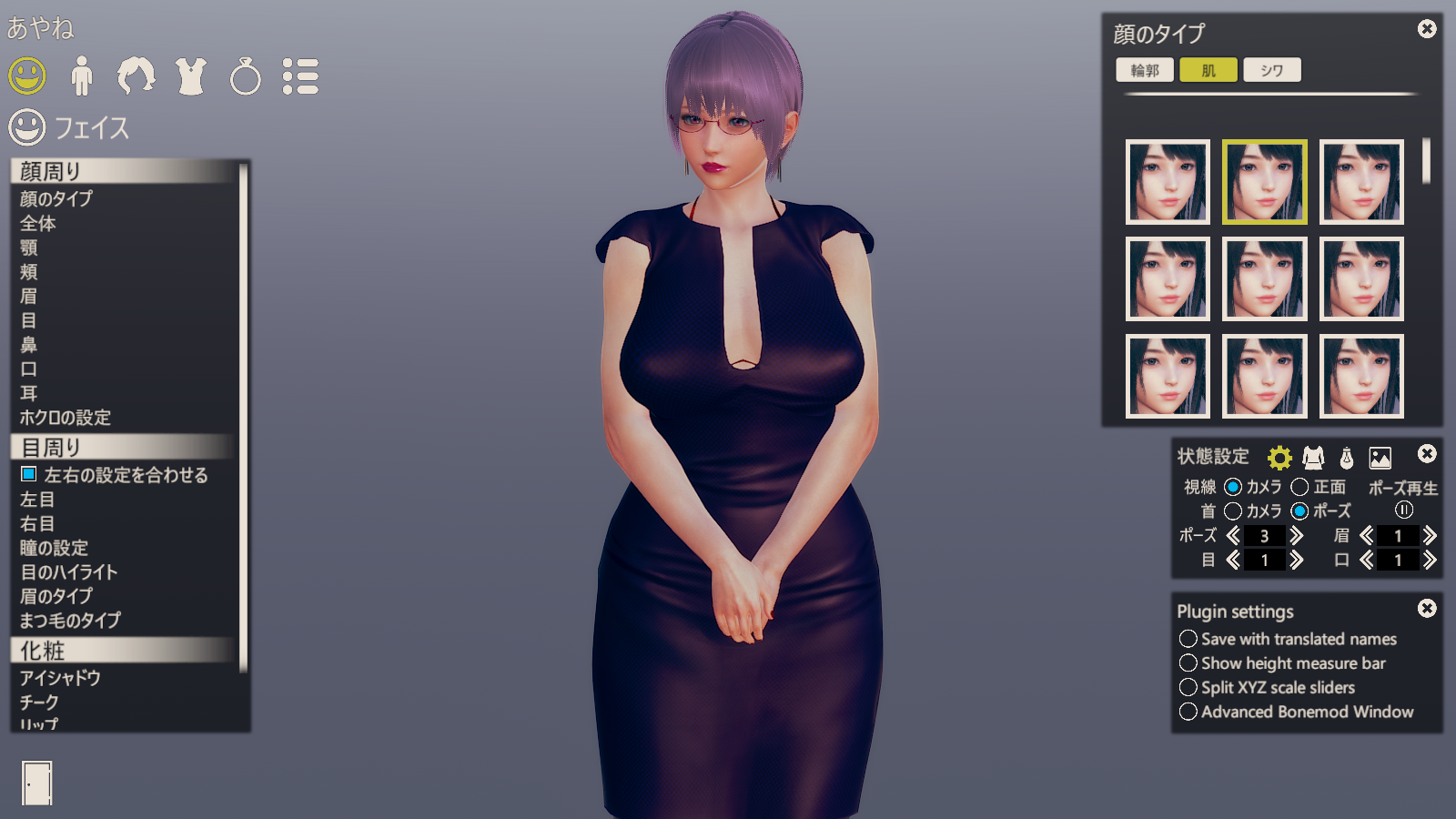Choose the first face skin thumbnail

click(1168, 182)
